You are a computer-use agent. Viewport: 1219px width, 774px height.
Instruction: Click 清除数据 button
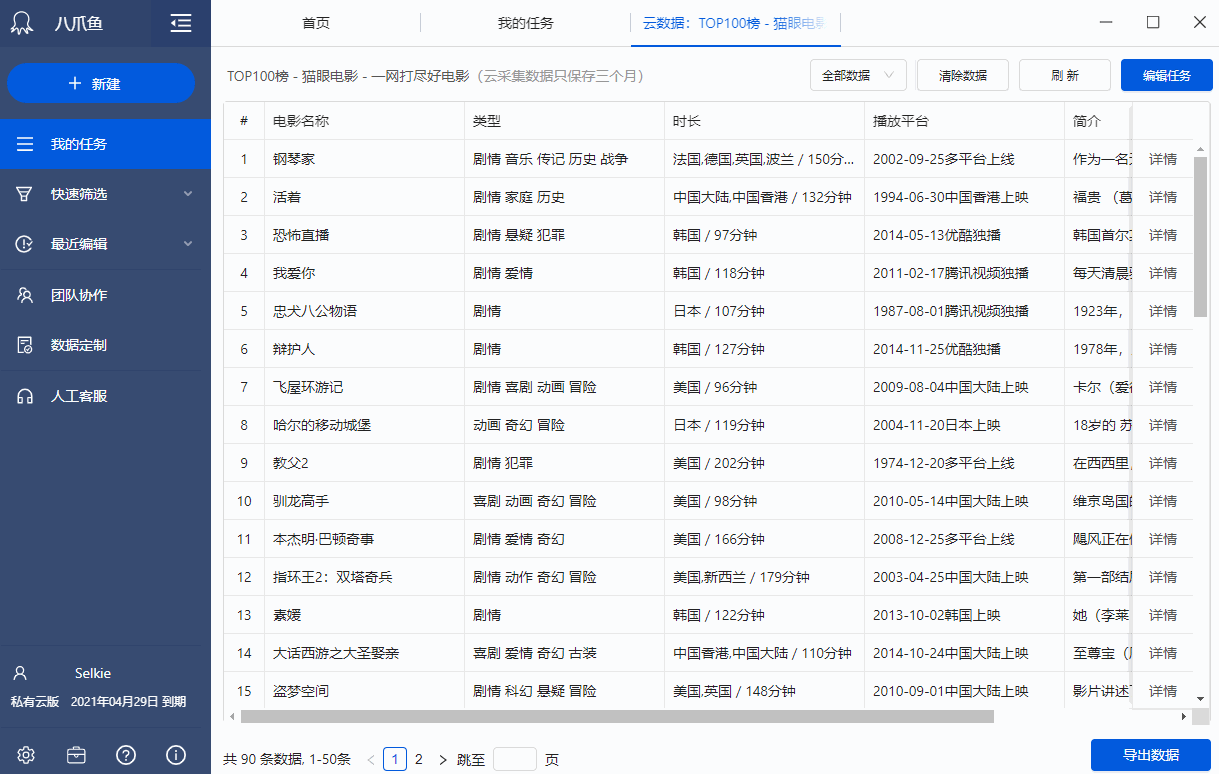[963, 75]
